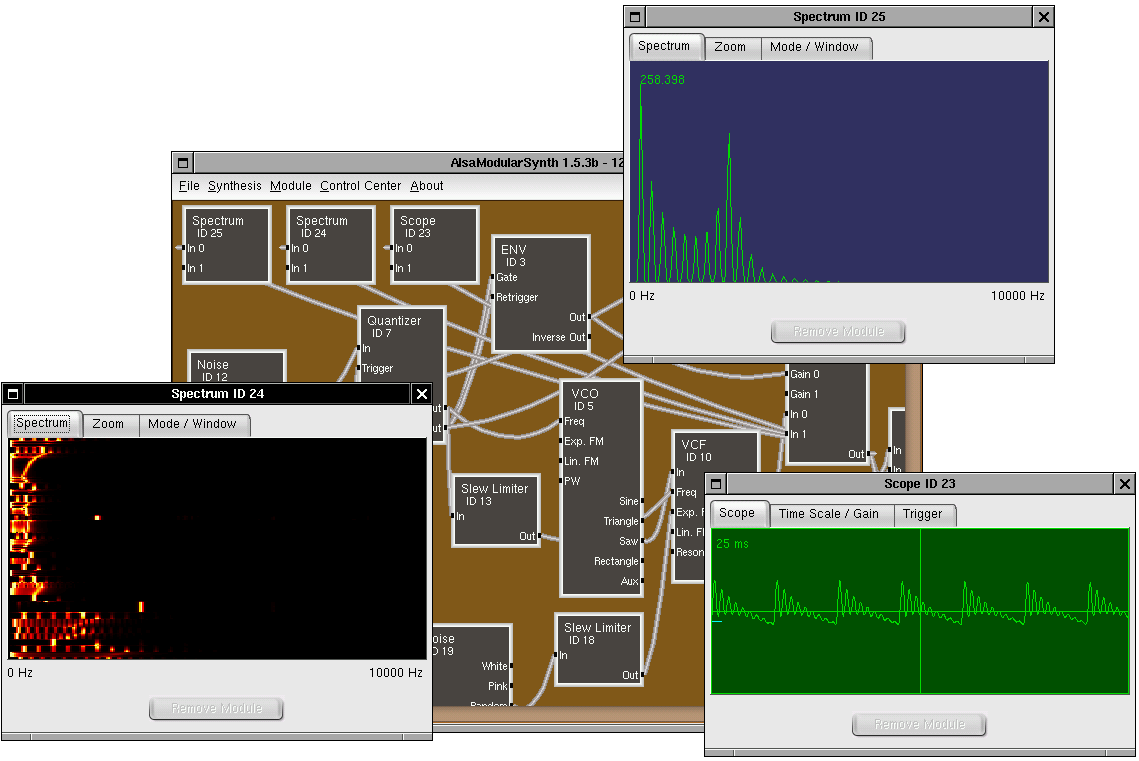
Task: Open the About menu
Action: [427, 186]
